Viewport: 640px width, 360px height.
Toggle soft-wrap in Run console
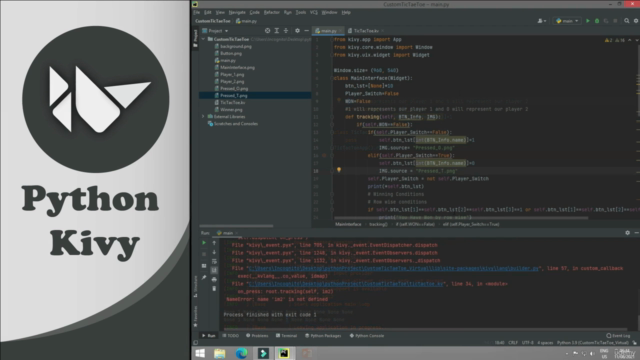214,261
